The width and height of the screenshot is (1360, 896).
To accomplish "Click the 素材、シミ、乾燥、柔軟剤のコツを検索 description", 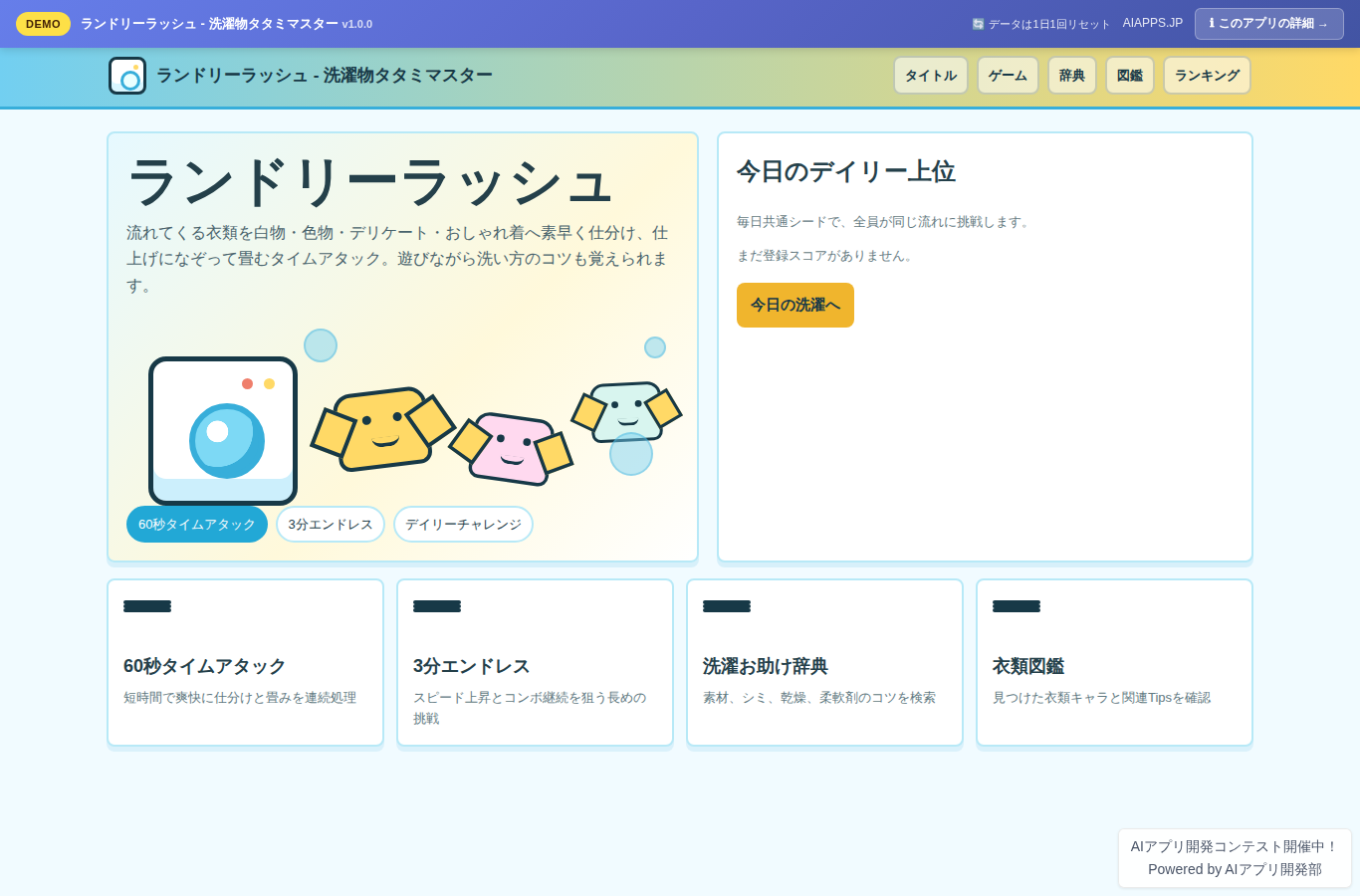I will 819,698.
